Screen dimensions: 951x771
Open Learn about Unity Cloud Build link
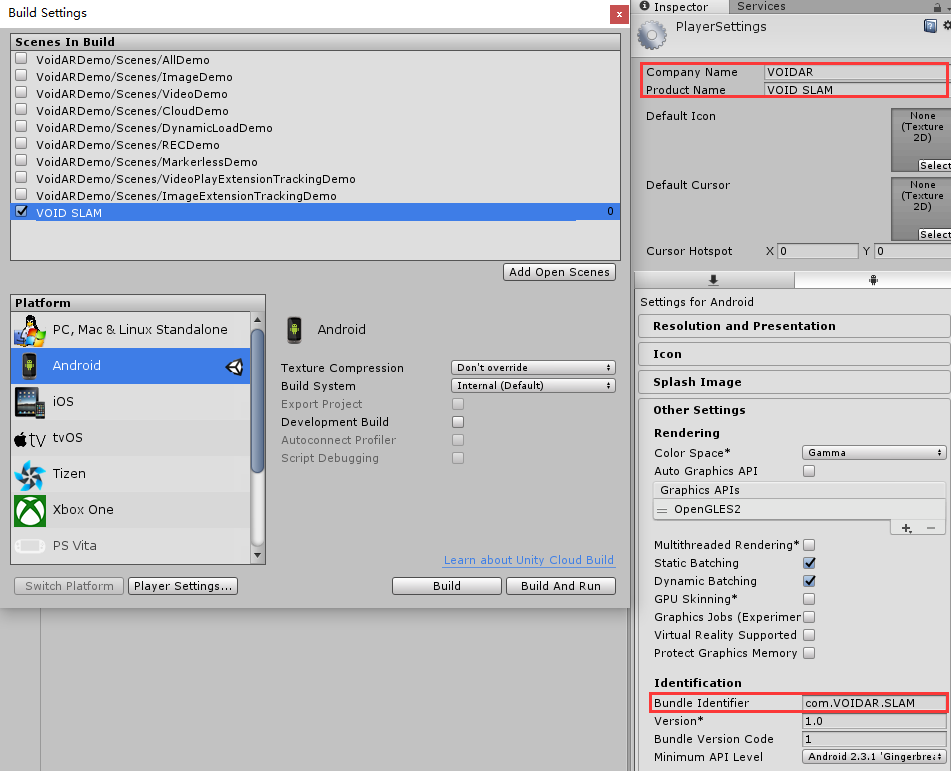528,561
